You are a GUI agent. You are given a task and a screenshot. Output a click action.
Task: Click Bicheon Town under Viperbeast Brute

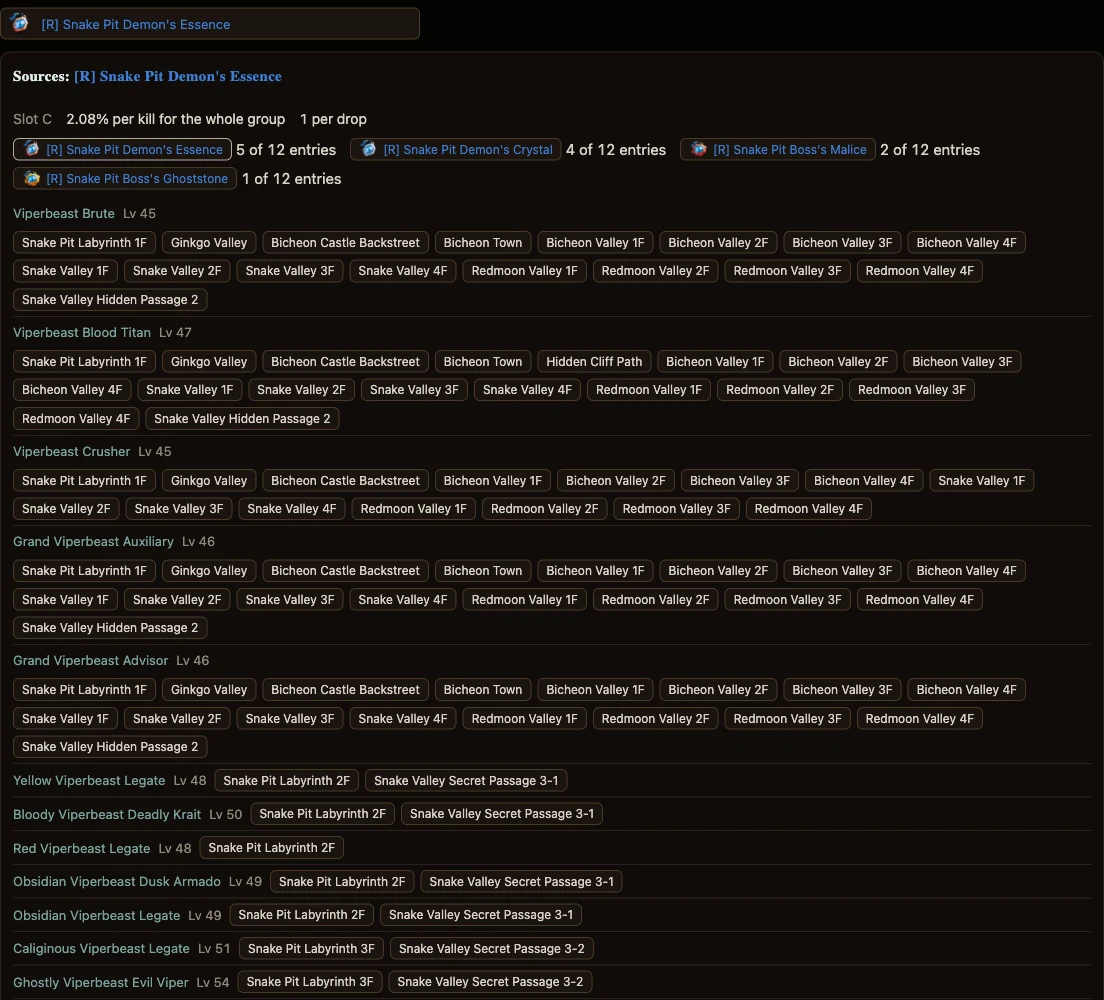pyautogui.click(x=483, y=242)
